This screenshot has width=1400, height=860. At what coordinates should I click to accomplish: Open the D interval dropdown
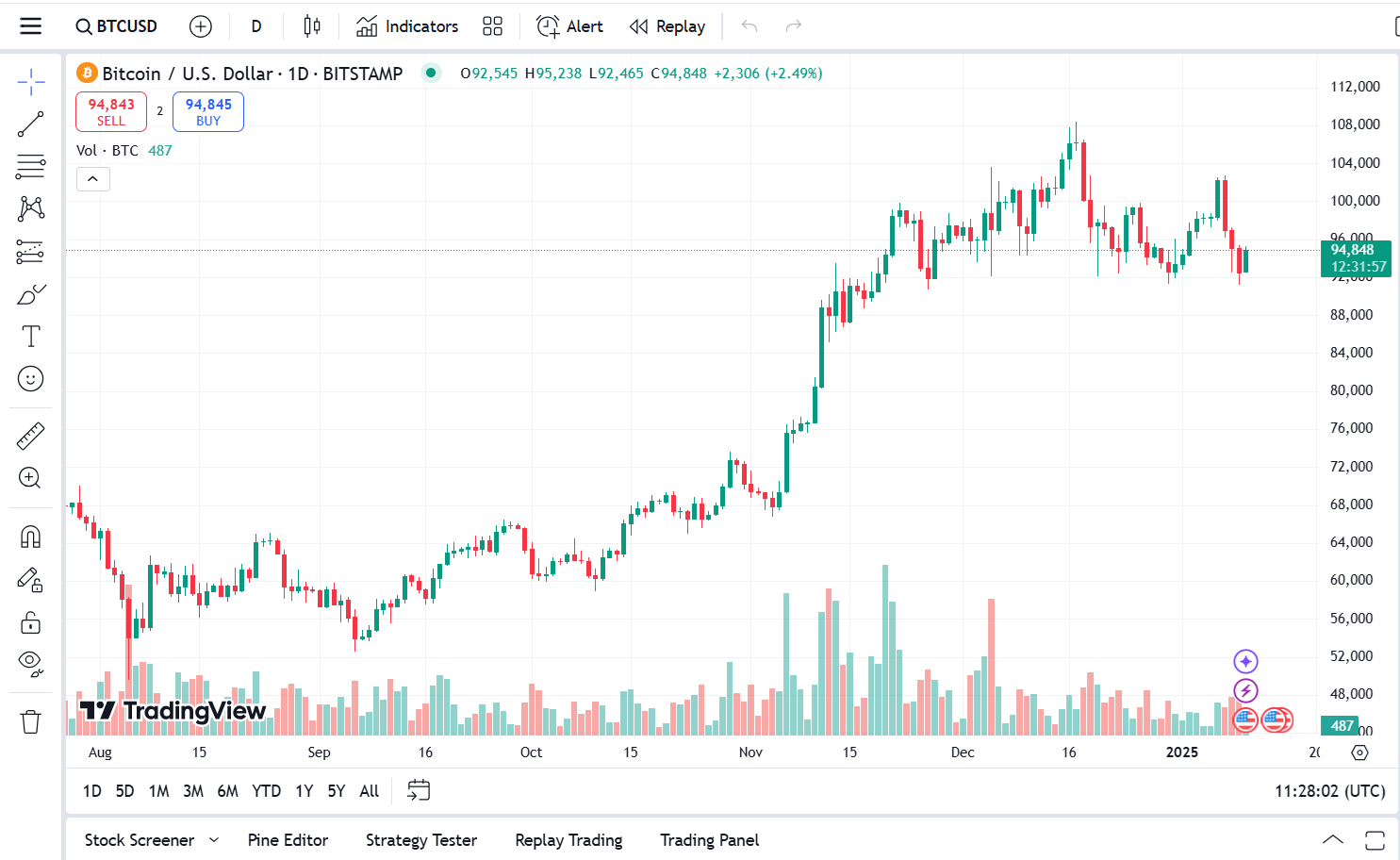255,25
